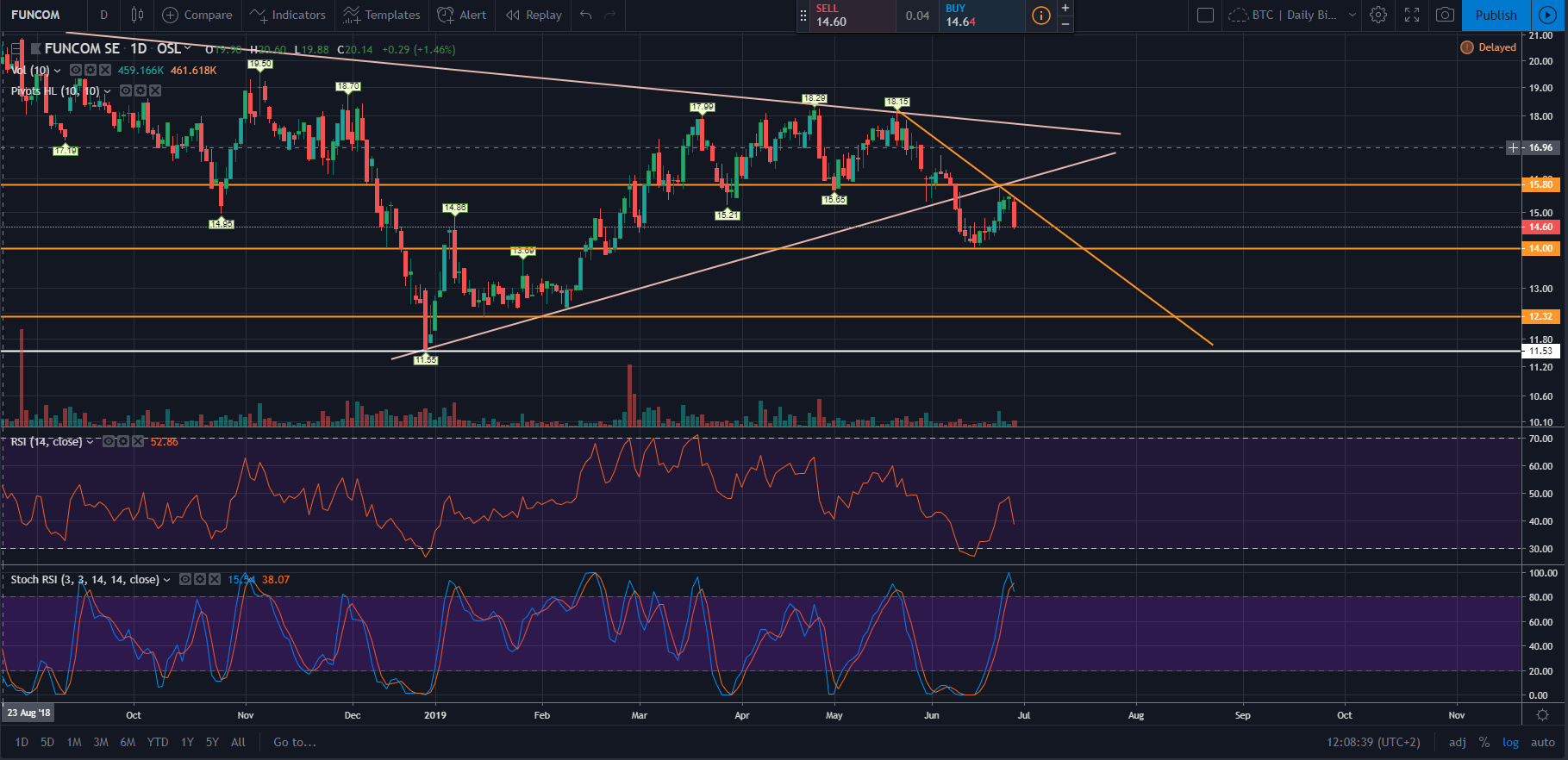Select the 5D time range
1568x760 pixels.
47,742
